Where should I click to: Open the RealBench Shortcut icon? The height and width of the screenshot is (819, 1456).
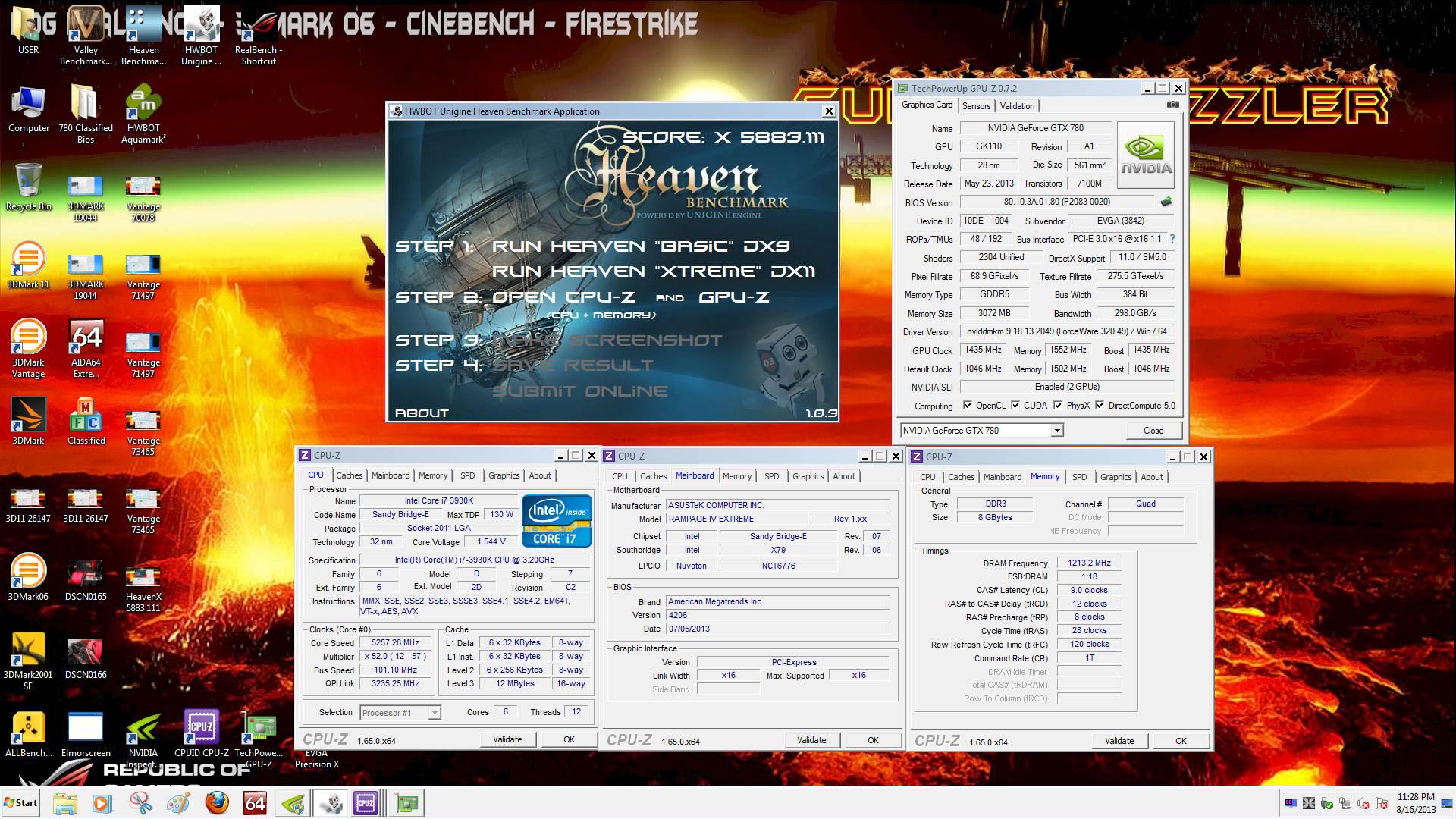tap(259, 36)
